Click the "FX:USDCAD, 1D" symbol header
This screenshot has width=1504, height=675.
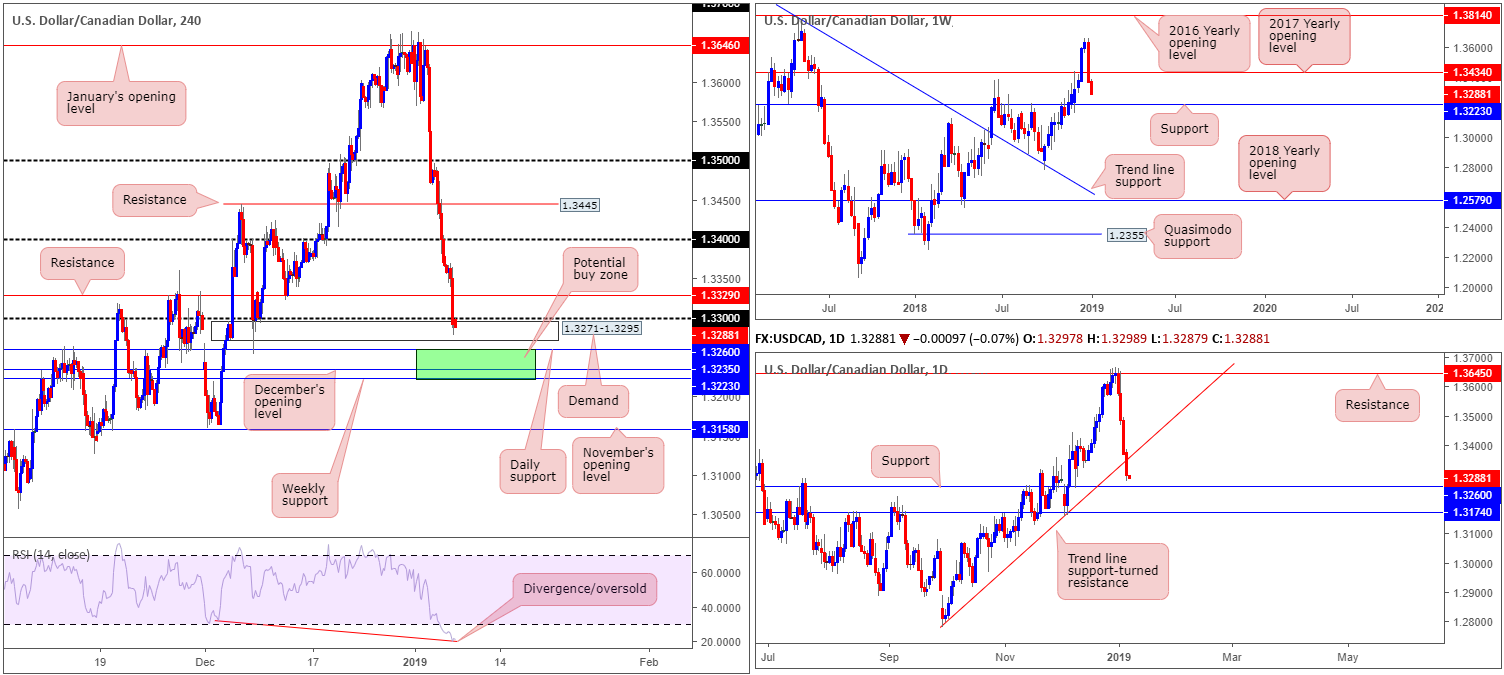pos(802,338)
